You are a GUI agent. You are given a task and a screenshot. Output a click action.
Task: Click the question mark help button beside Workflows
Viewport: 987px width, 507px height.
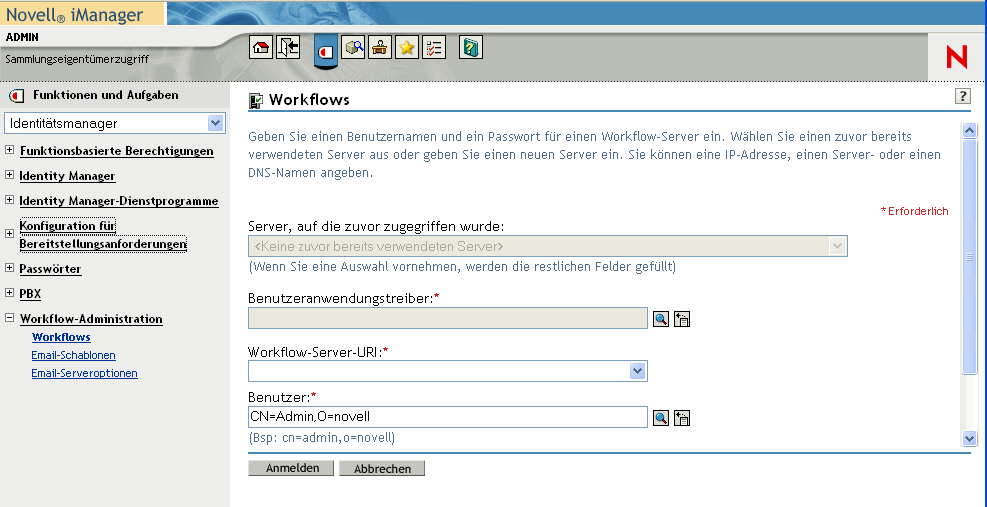pyautogui.click(x=962, y=96)
